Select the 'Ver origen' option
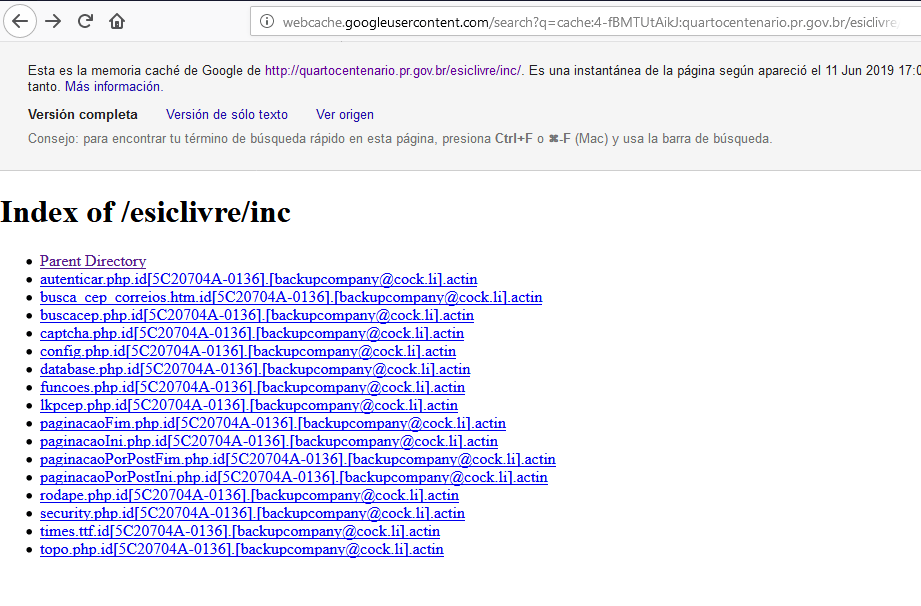The height and width of the screenshot is (606, 921). [345, 115]
